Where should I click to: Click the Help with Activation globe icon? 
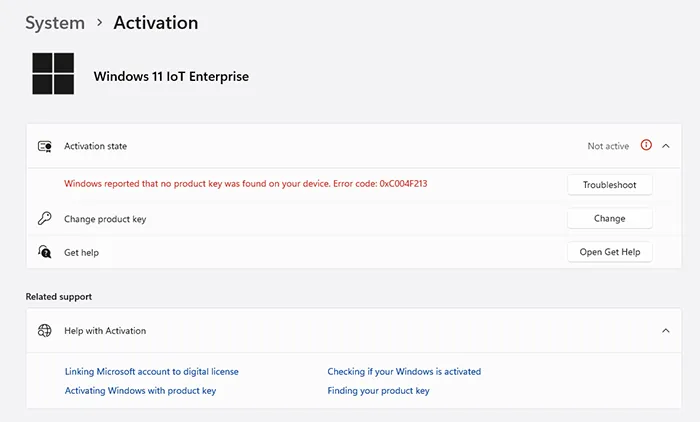(45, 330)
